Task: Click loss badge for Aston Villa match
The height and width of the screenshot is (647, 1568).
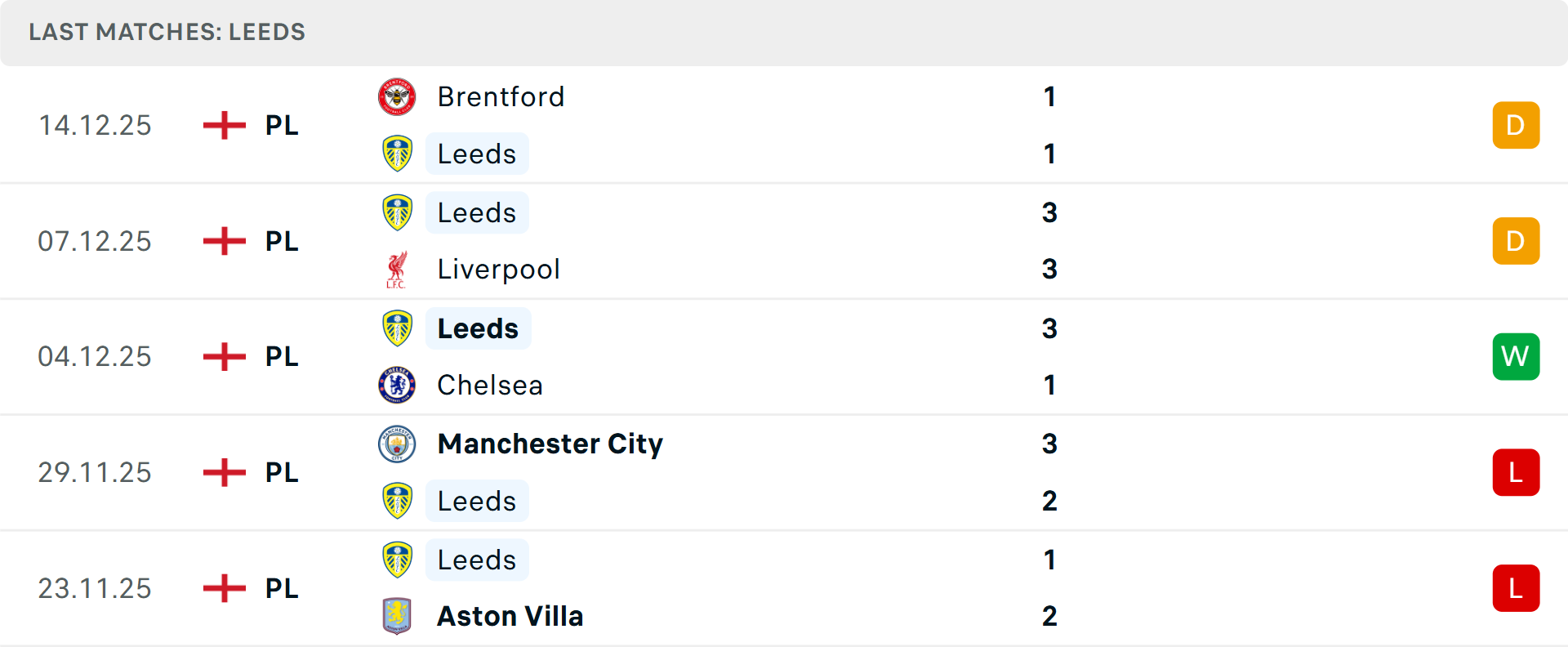Action: point(1516,588)
